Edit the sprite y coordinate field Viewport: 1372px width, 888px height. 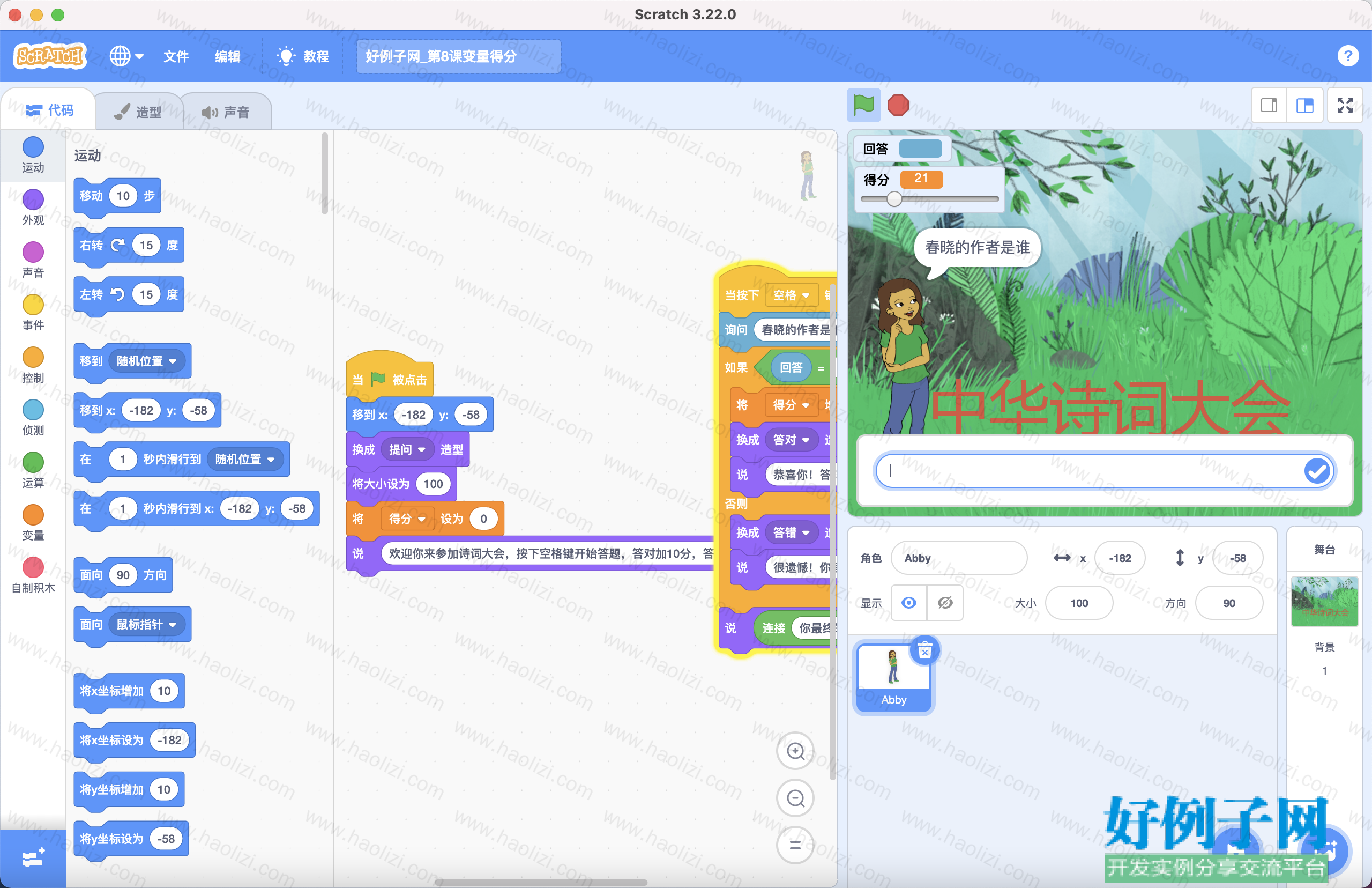click(x=1237, y=558)
